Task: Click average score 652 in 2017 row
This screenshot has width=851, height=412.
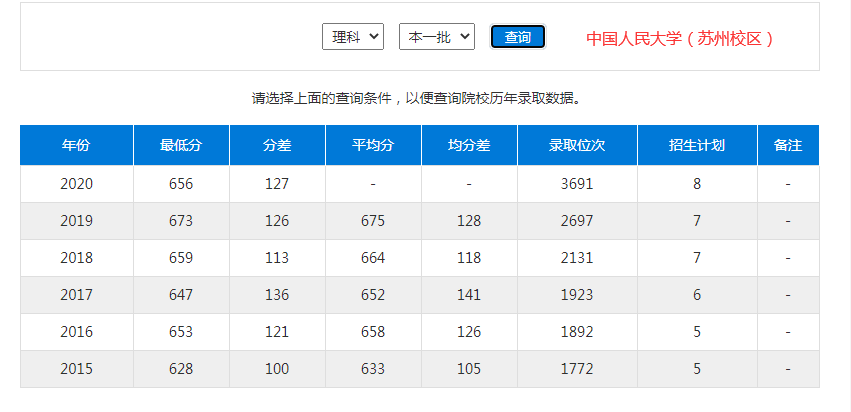Action: (373, 295)
